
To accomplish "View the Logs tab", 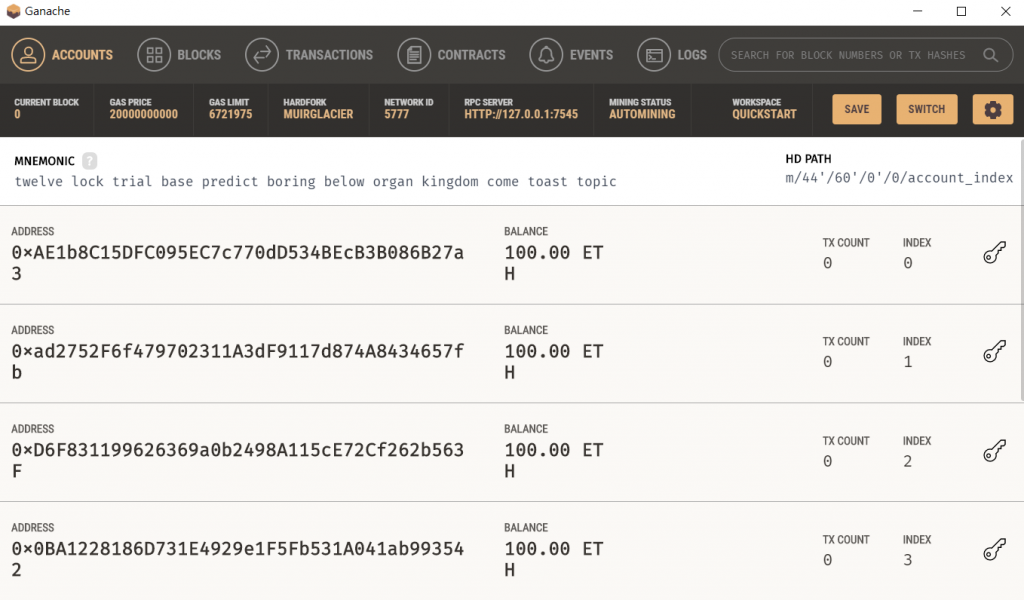I will (672, 55).
